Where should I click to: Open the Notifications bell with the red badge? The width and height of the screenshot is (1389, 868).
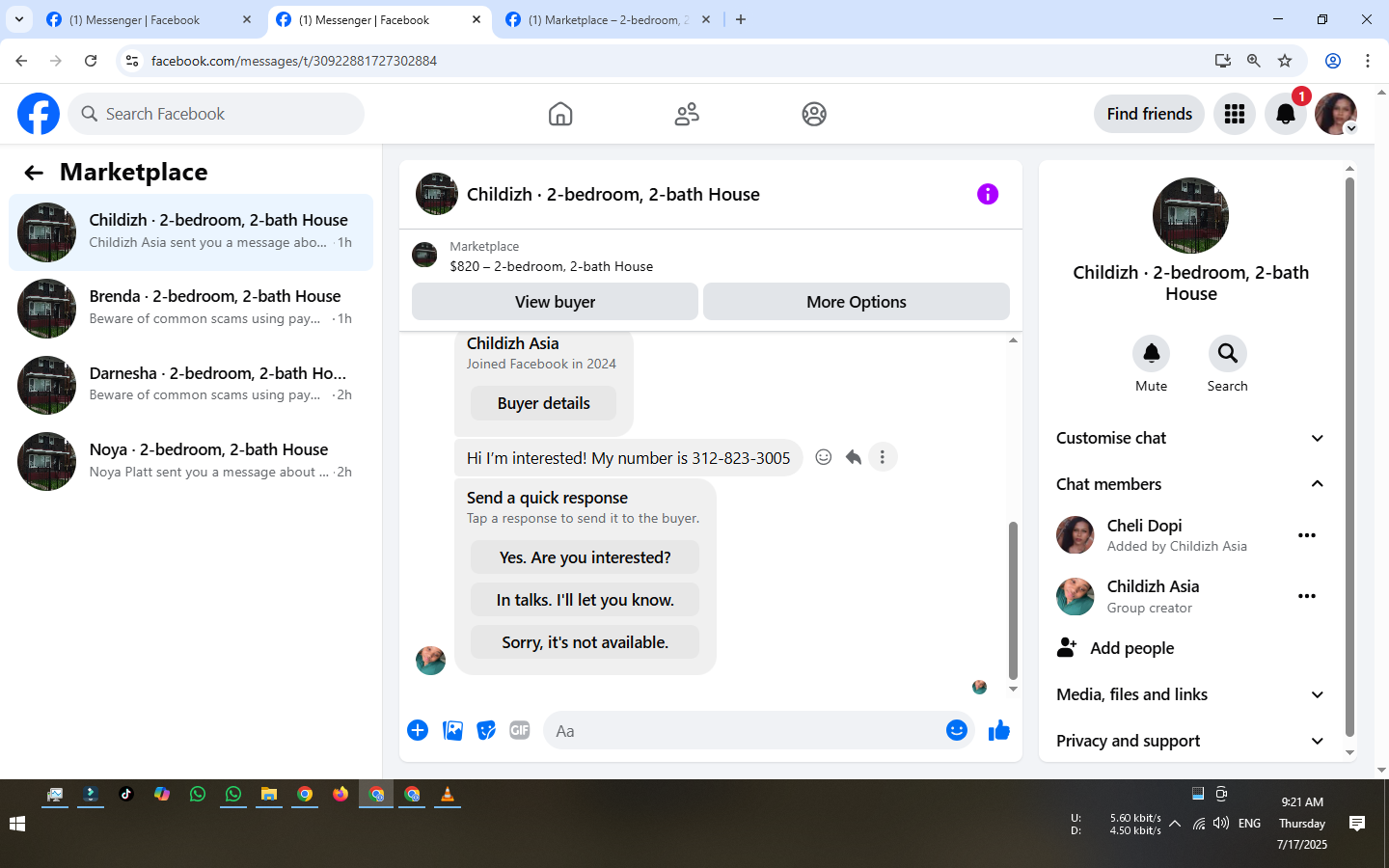pyautogui.click(x=1286, y=114)
